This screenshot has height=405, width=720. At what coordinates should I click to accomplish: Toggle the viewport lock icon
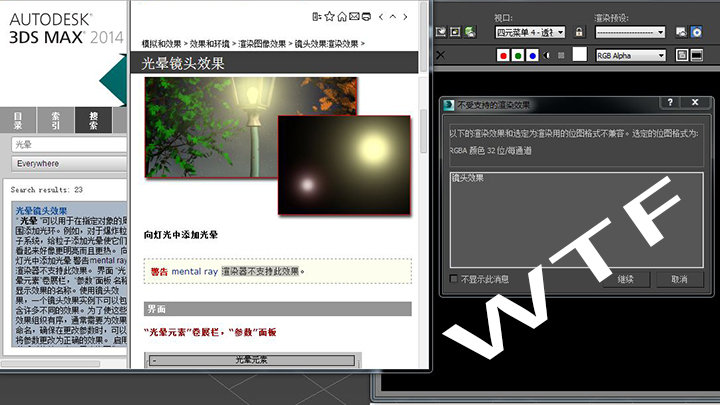tap(579, 32)
